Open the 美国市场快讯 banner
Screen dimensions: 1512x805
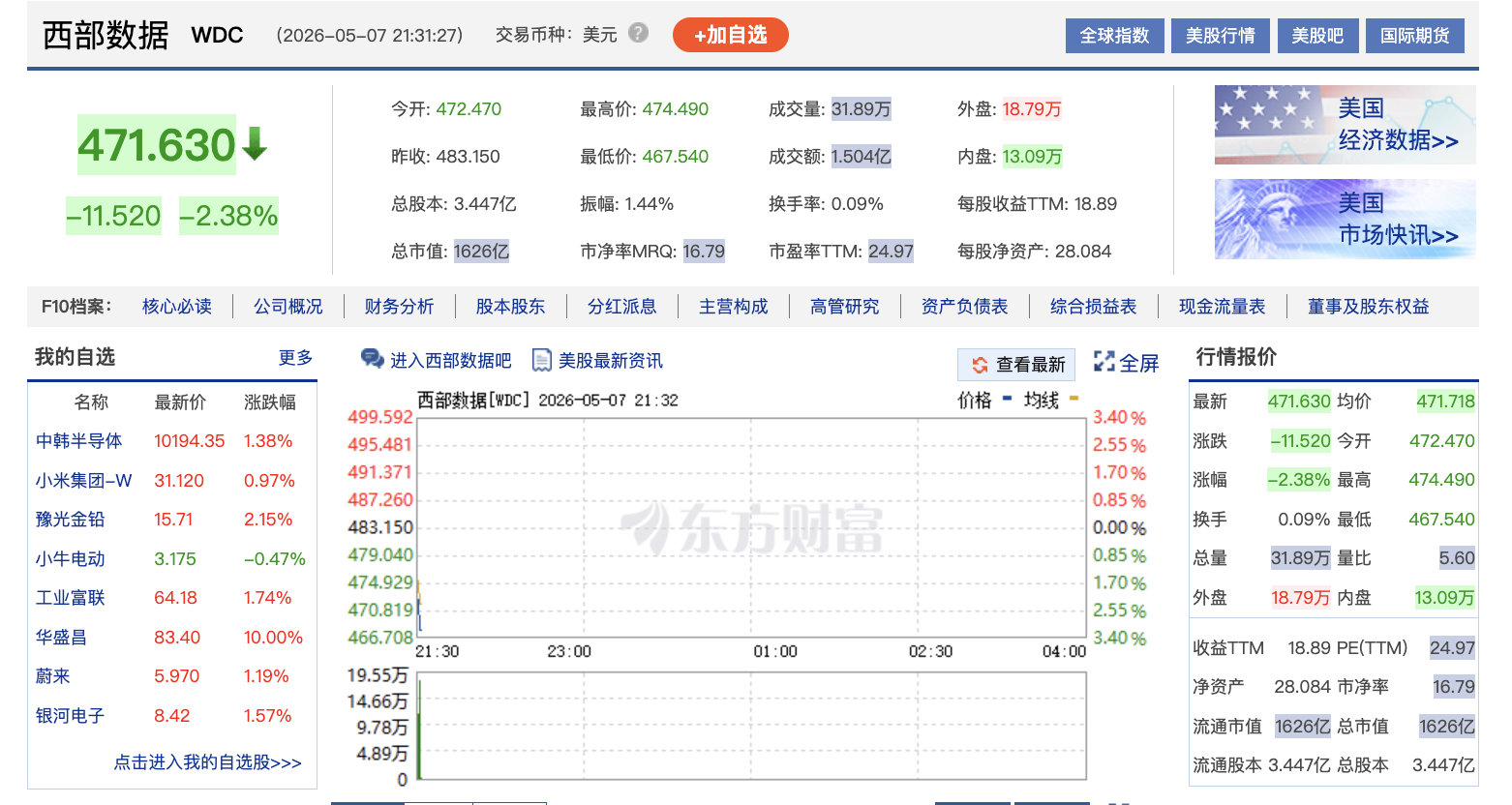[1346, 219]
